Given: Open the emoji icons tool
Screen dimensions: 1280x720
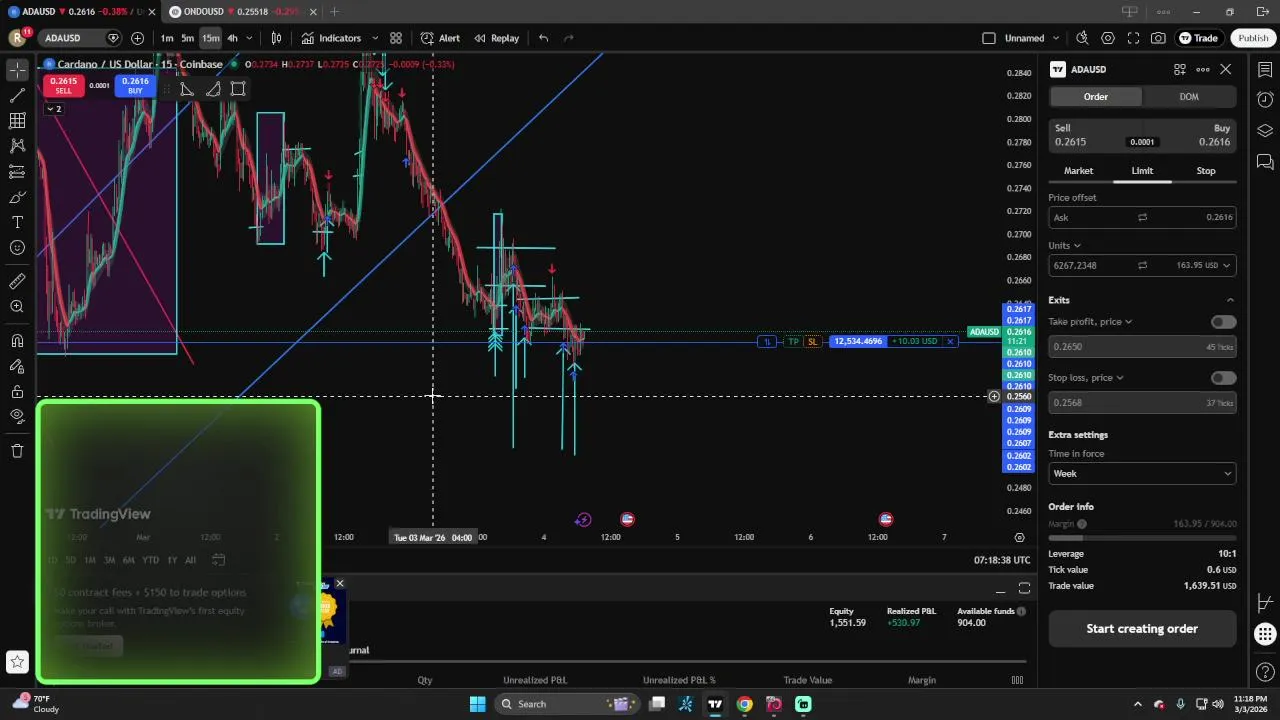Looking at the screenshot, I should coord(17,248).
